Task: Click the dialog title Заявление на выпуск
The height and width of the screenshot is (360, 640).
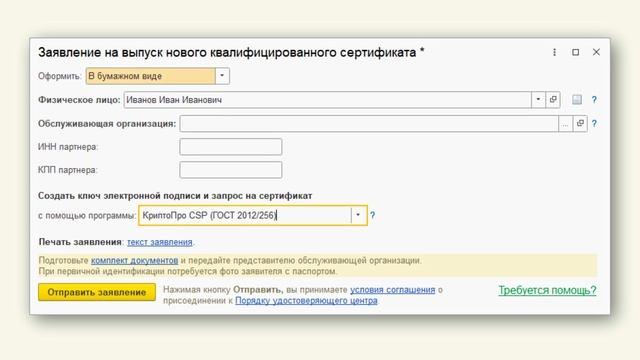Action: (x=231, y=52)
